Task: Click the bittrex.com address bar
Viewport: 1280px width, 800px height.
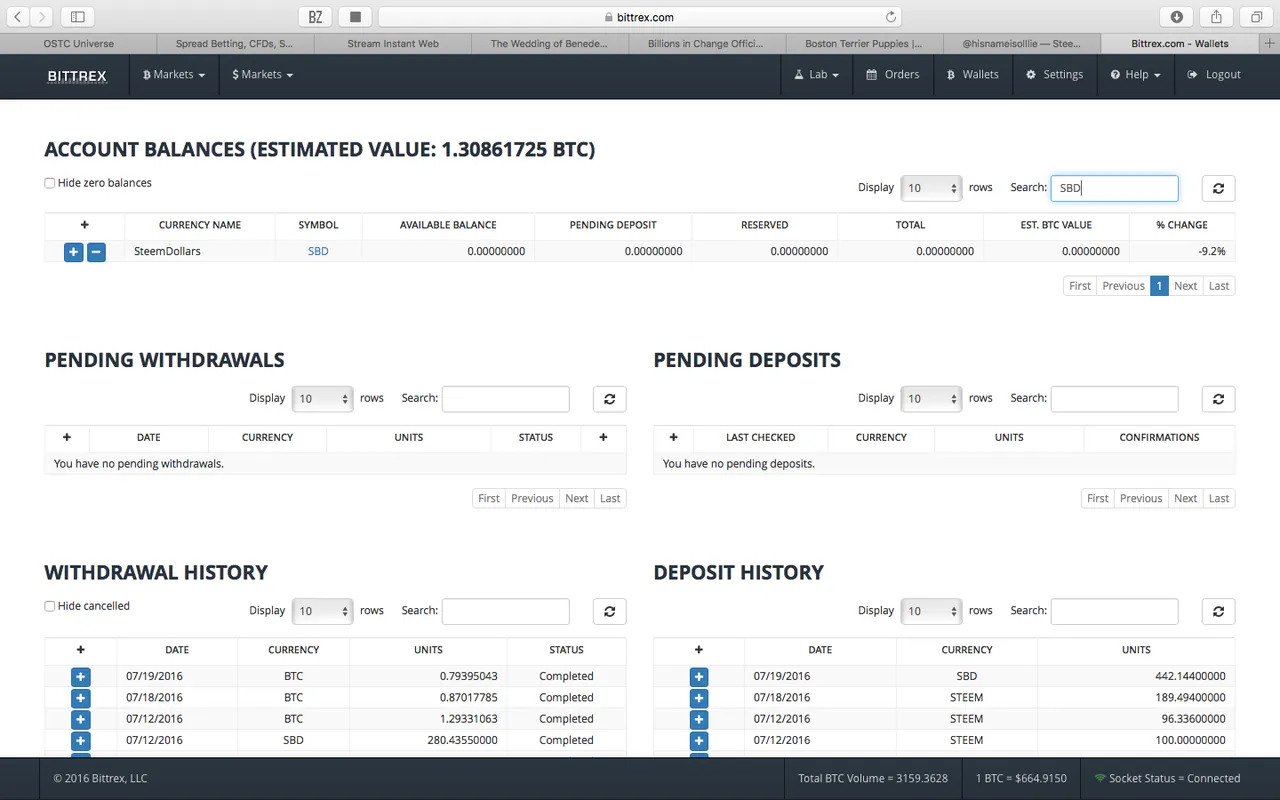Action: 640,17
